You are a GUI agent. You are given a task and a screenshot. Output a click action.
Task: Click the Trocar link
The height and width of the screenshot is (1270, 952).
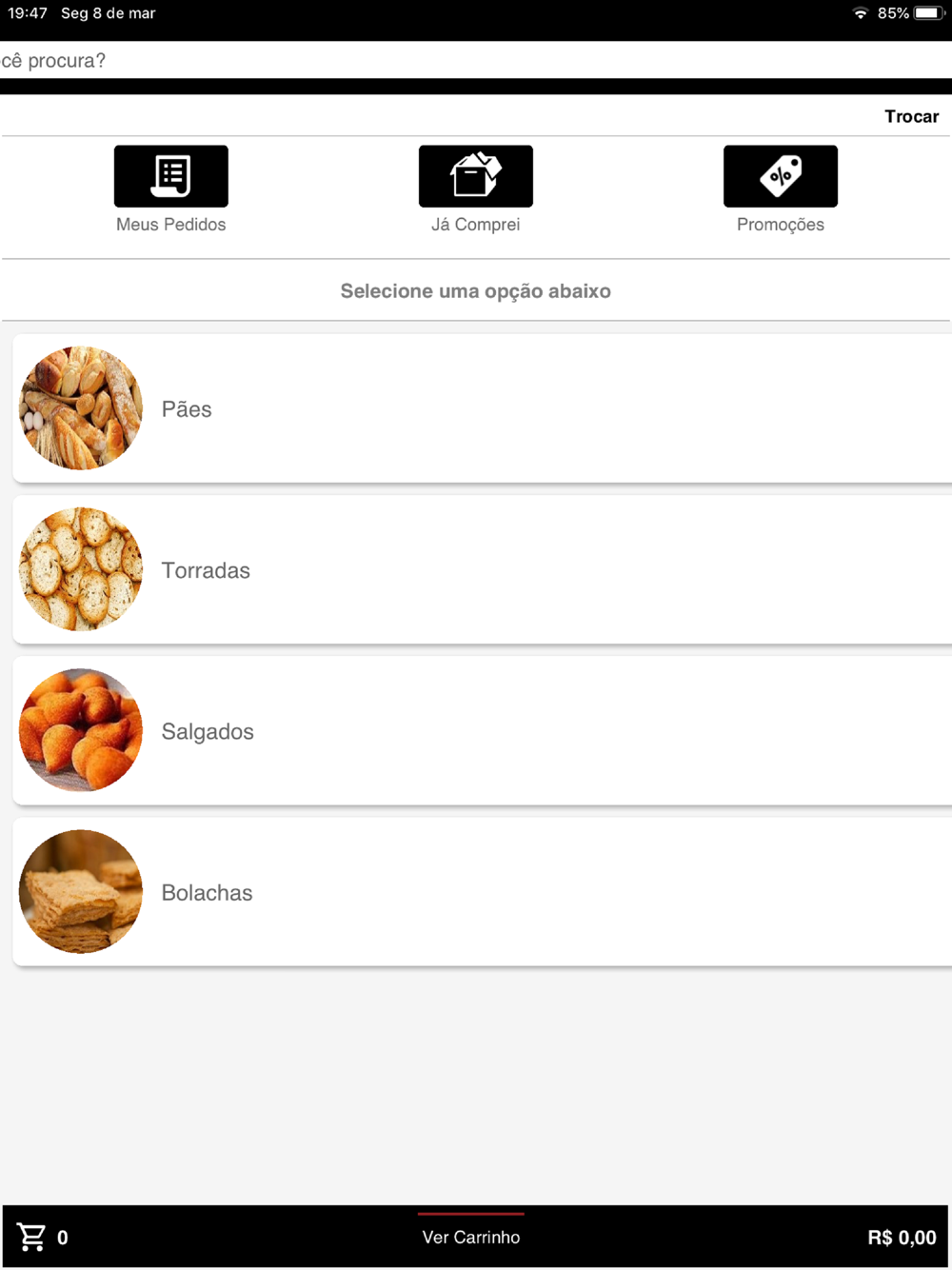point(911,116)
